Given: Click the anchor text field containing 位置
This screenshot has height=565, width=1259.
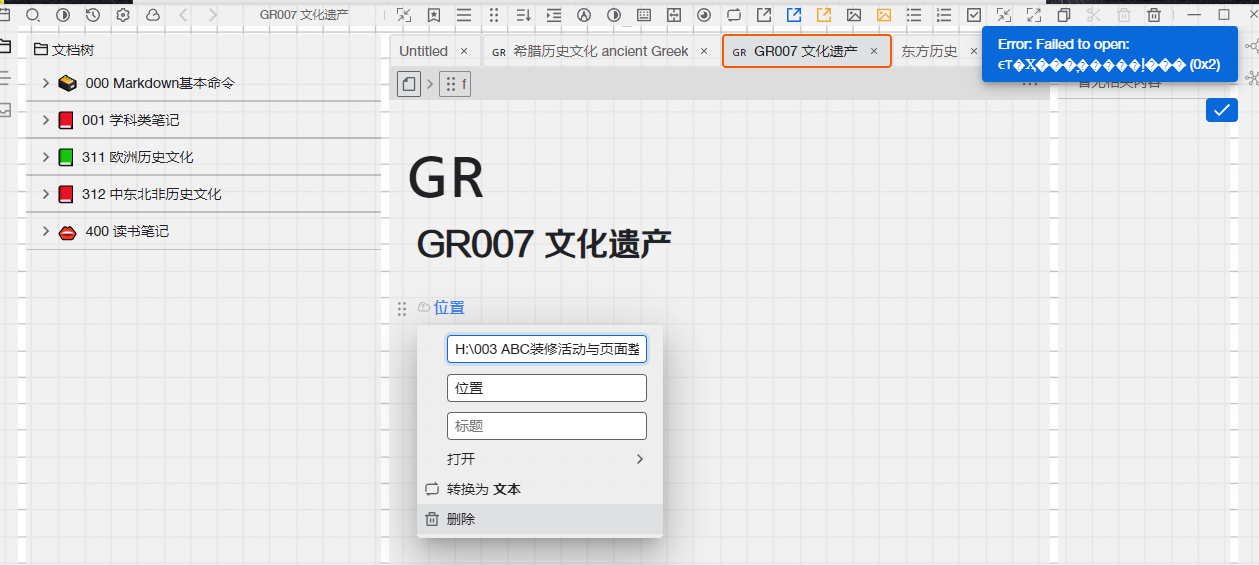Looking at the screenshot, I should point(547,388).
